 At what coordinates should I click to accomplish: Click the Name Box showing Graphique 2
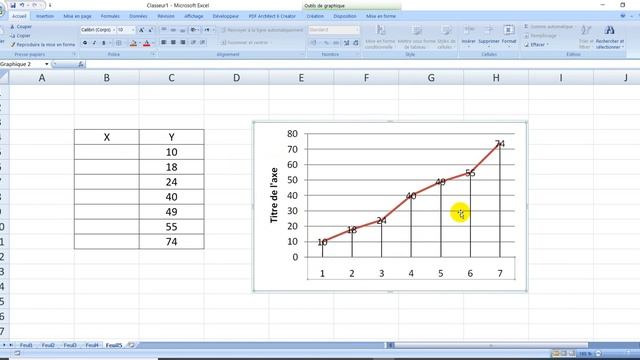(21, 64)
